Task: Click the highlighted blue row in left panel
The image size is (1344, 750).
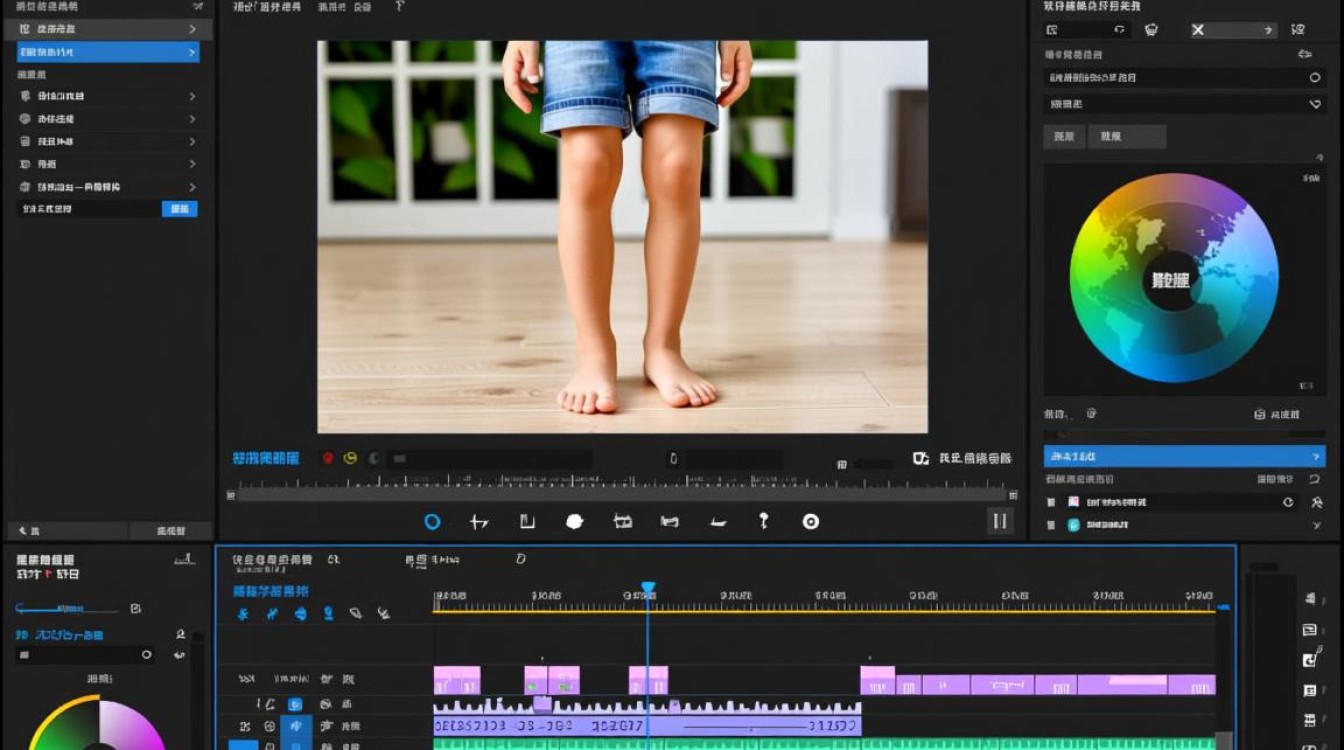Action: click(108, 52)
